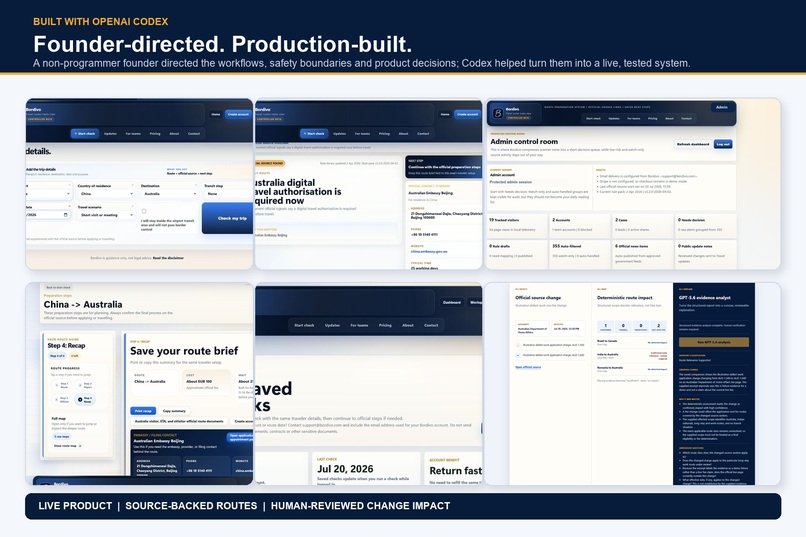The height and width of the screenshot is (537, 806).
Task: Click For teams in trip details screenshot nav
Action: pos(133,134)
